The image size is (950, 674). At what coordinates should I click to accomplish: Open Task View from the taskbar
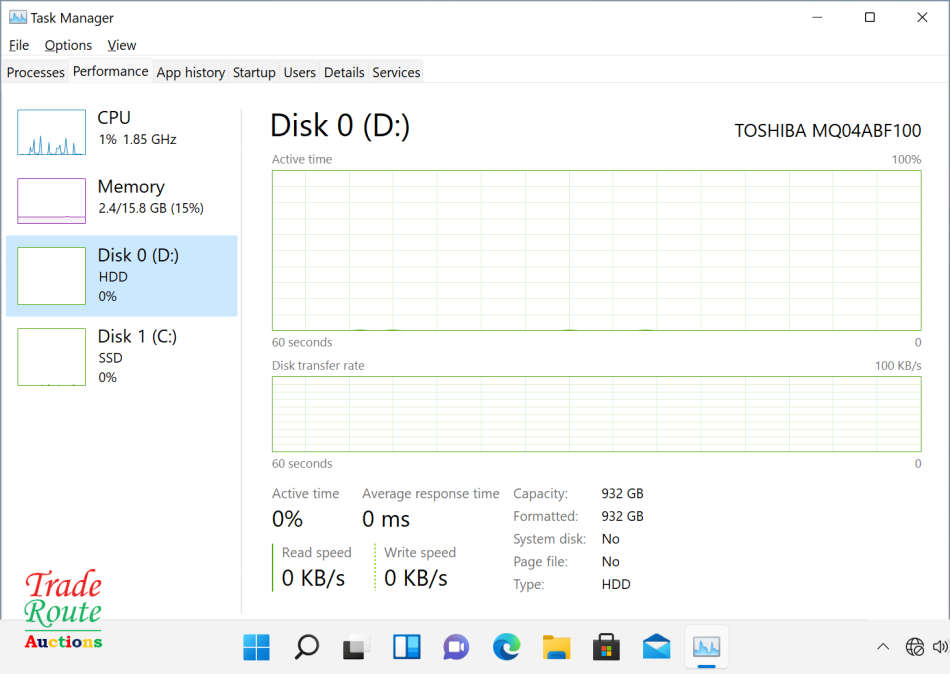point(356,647)
